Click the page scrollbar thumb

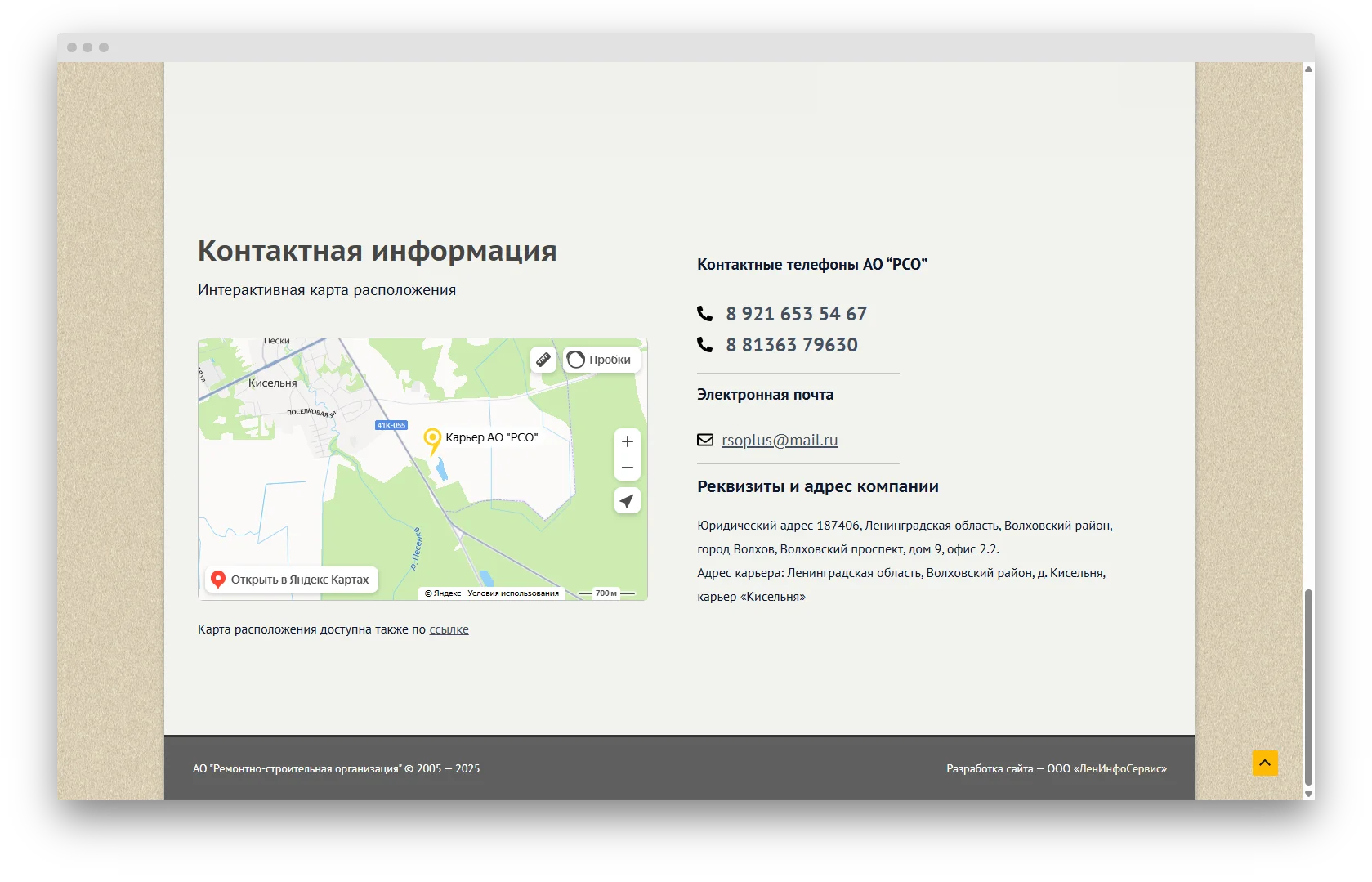click(1308, 687)
